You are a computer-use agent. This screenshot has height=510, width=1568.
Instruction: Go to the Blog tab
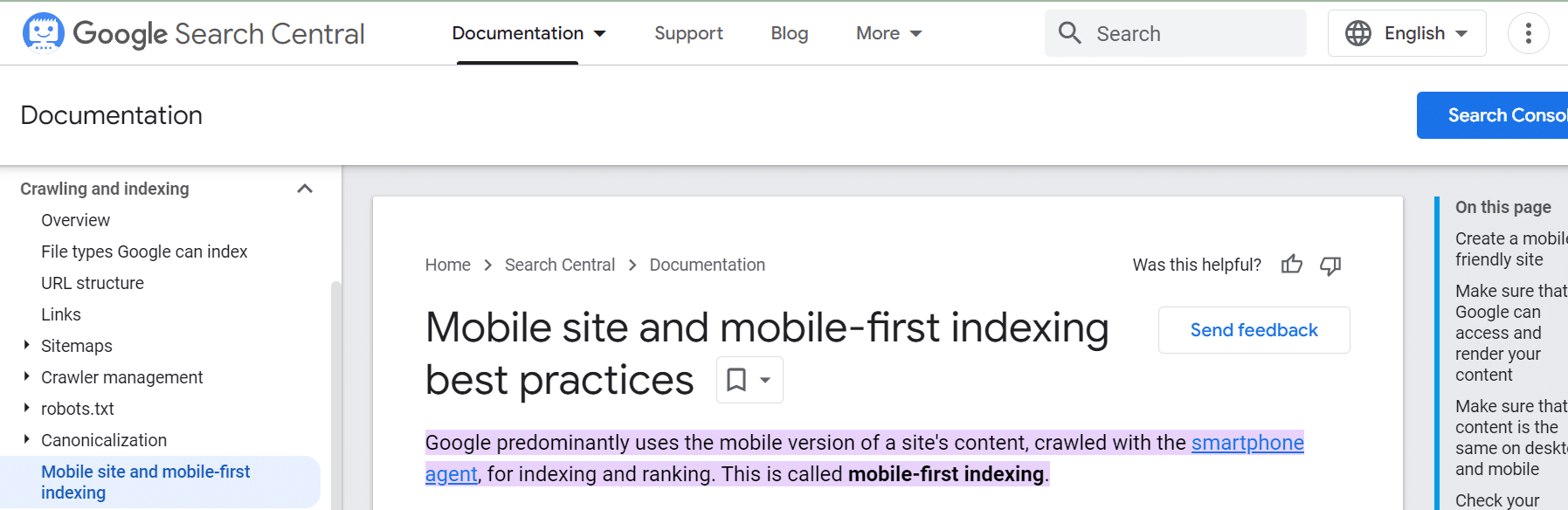point(789,33)
